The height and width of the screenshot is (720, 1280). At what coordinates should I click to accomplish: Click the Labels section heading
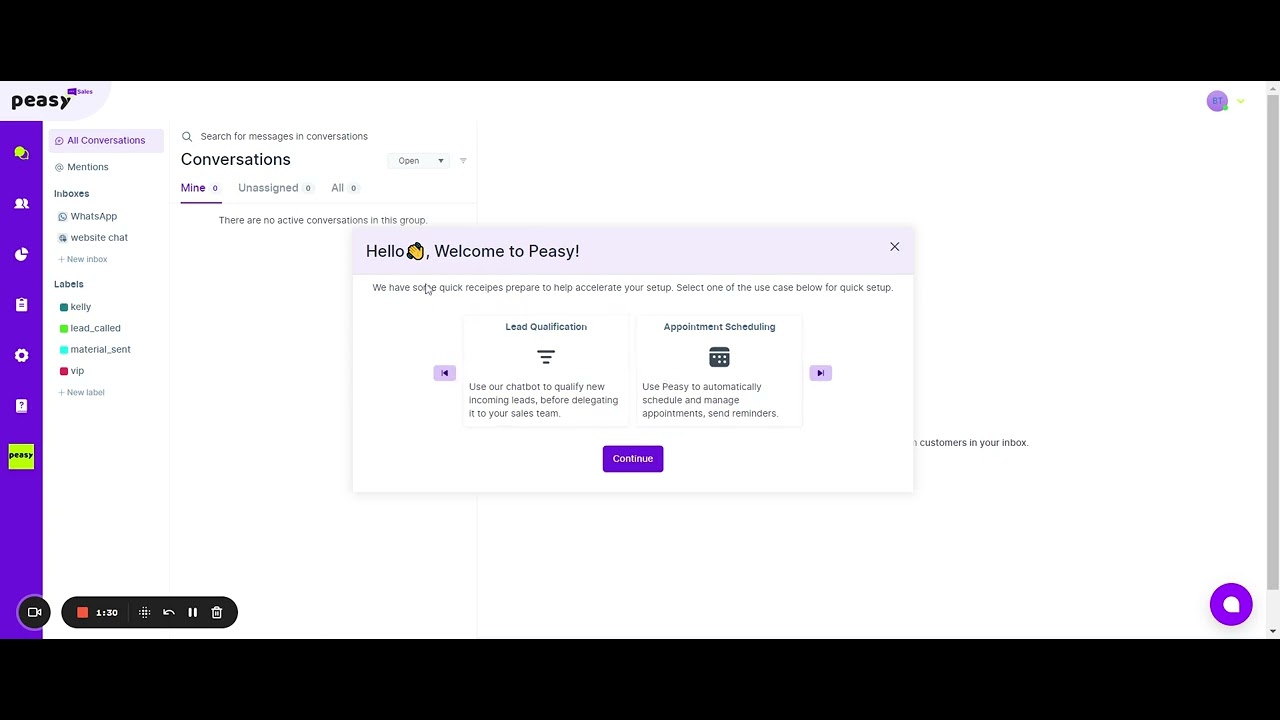69,285
